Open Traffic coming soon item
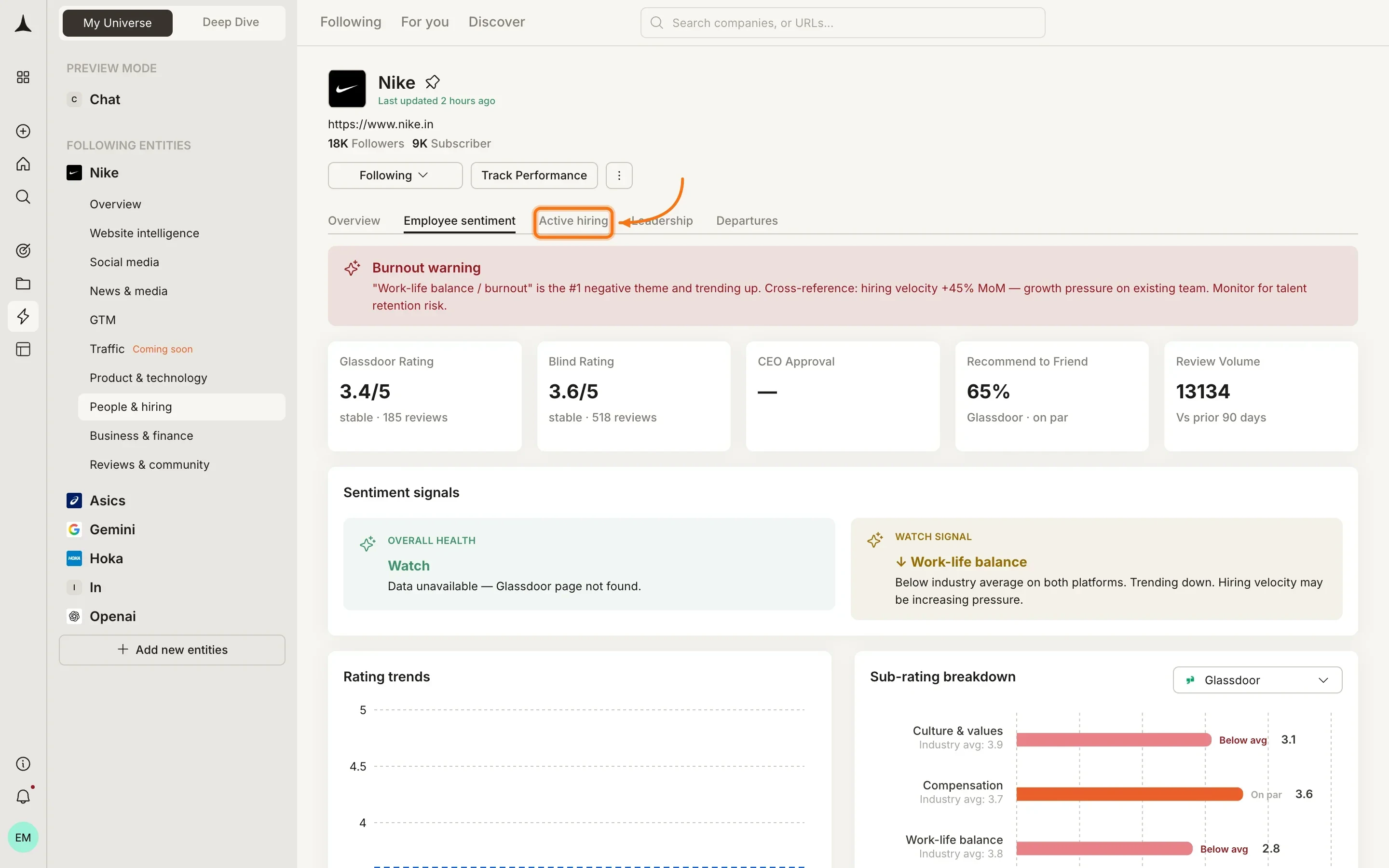1389x868 pixels. [141, 349]
